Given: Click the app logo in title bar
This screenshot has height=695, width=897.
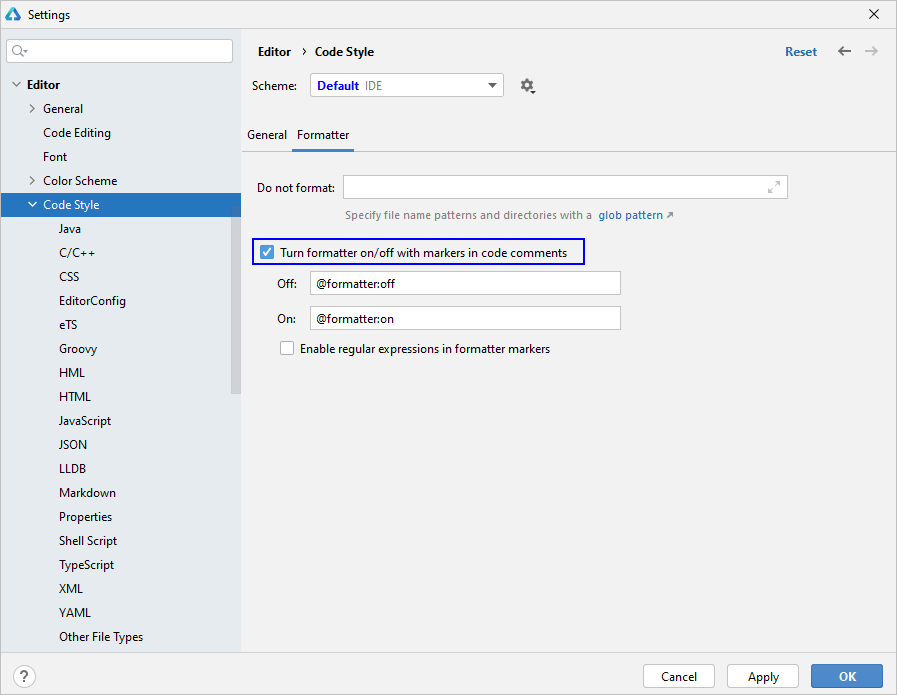Looking at the screenshot, I should tap(13, 14).
